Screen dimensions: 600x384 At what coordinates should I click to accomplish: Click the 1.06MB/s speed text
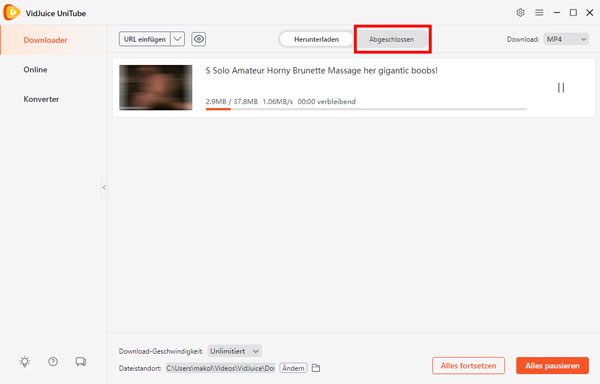278,101
